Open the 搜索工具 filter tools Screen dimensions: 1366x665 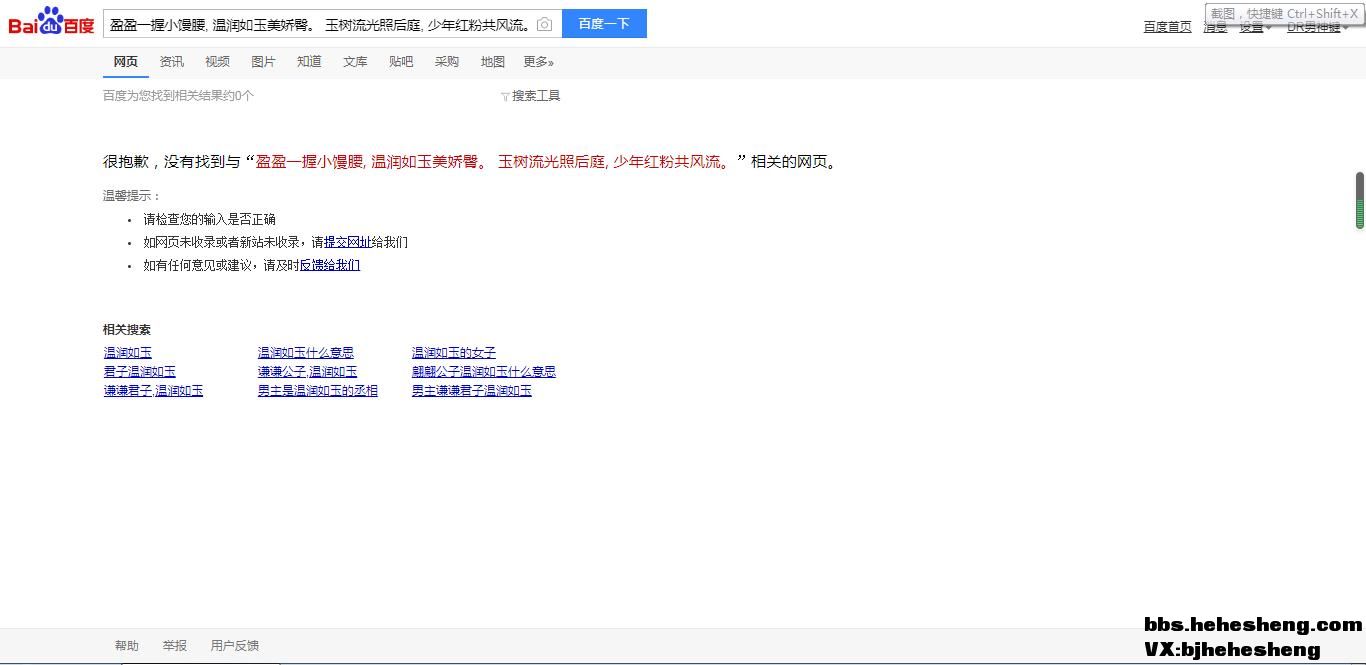pos(531,96)
